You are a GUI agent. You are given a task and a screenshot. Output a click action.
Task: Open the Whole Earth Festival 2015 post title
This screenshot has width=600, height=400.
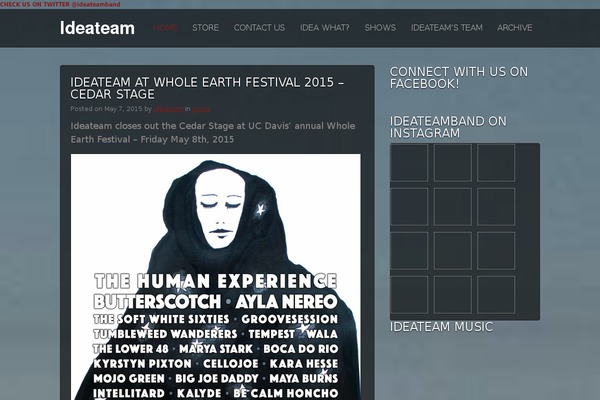click(207, 88)
